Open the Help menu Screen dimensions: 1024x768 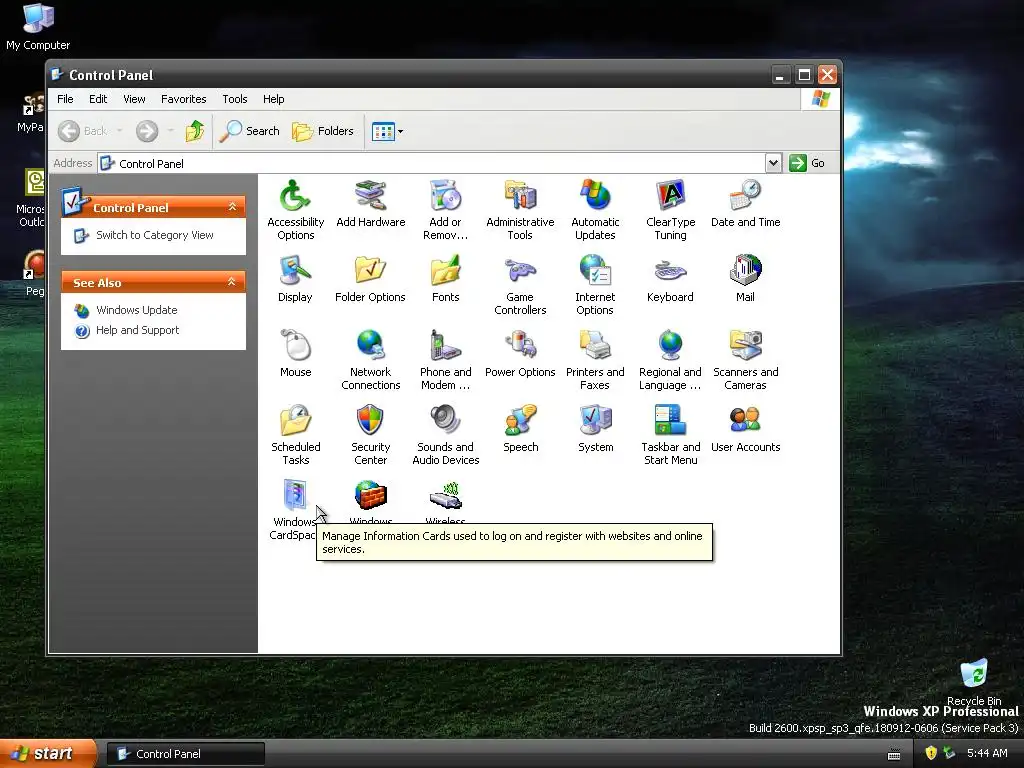(274, 99)
